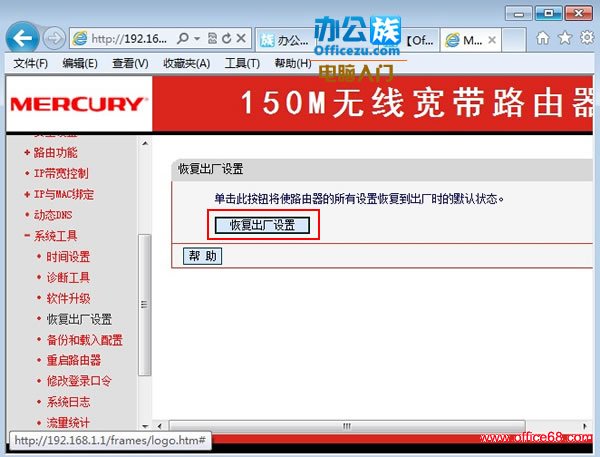Open favorites star icon
Screen dimensions: 600x457
point(565,38)
